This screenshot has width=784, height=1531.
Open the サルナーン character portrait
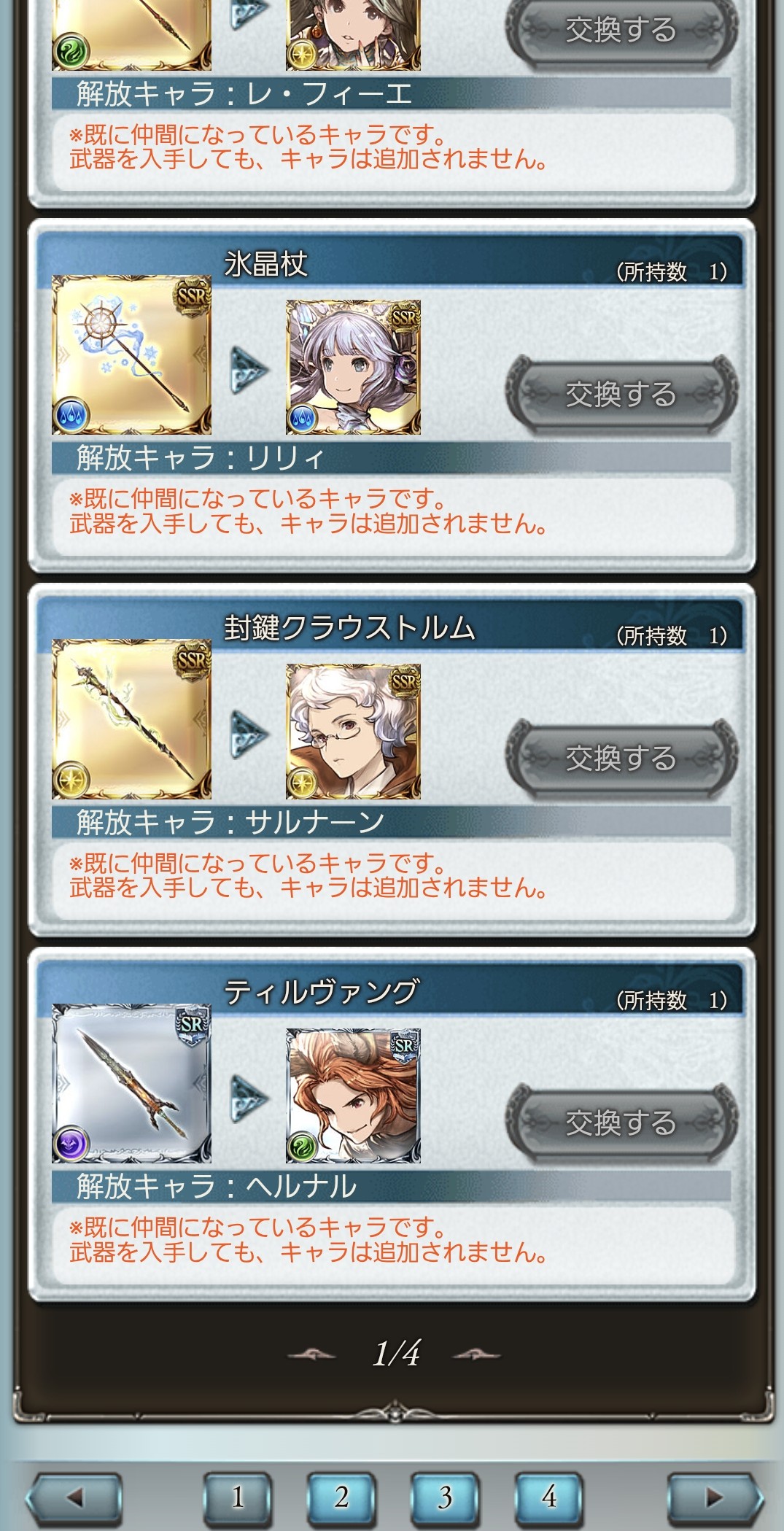coord(353,732)
